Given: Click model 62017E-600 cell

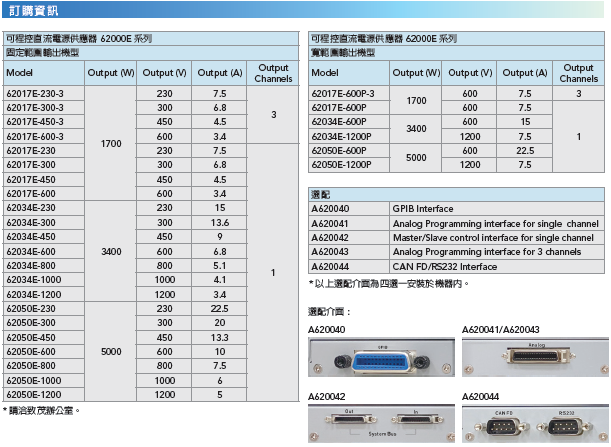Looking at the screenshot, I should coord(44,194).
